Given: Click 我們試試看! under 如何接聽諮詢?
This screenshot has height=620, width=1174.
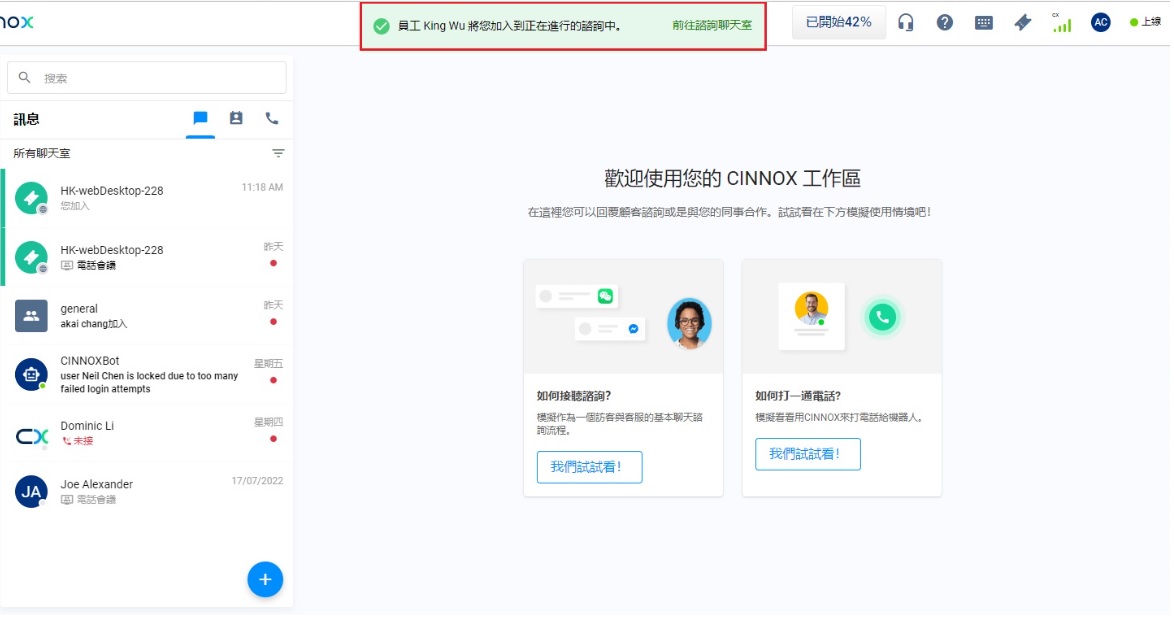Looking at the screenshot, I should tap(591, 468).
